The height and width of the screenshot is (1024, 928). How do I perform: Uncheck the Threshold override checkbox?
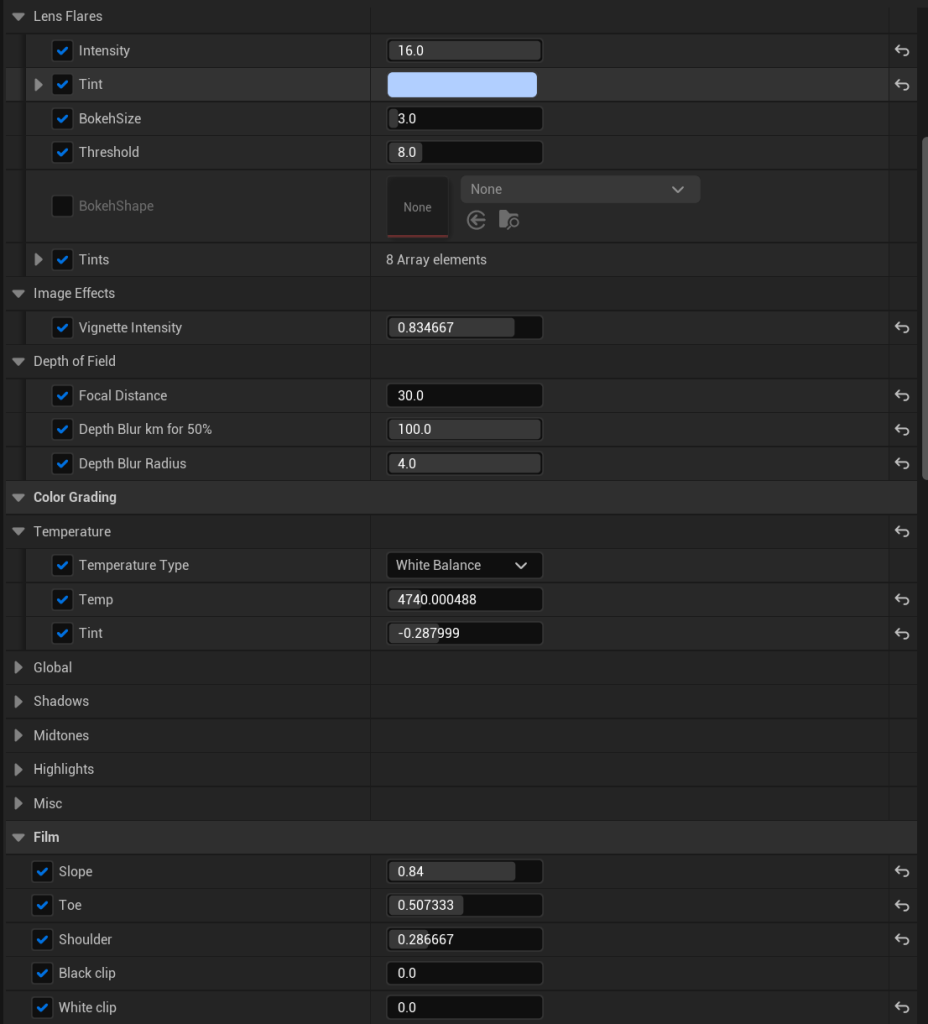[62, 153]
